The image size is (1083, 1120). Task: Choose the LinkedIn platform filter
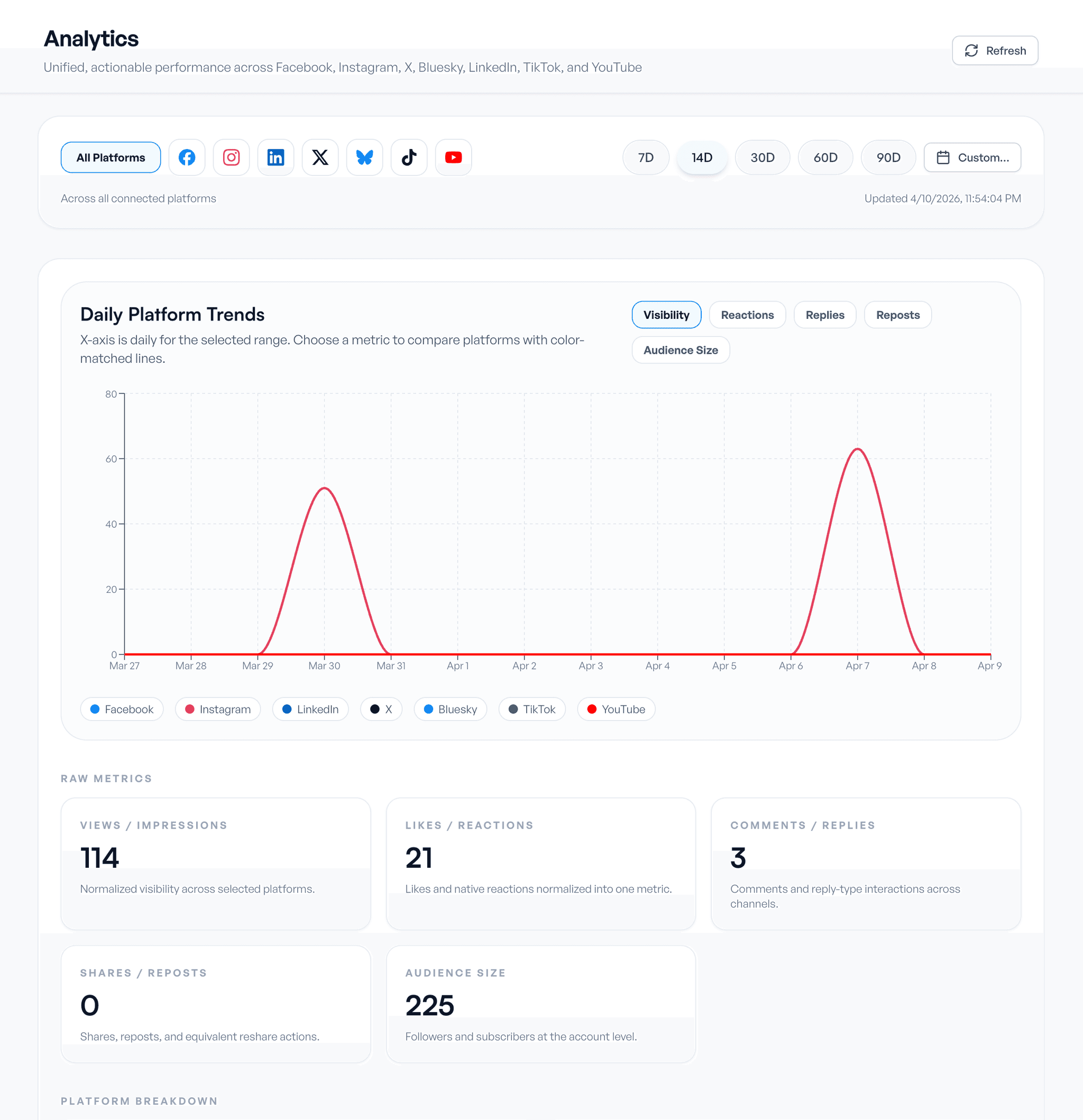(x=276, y=157)
